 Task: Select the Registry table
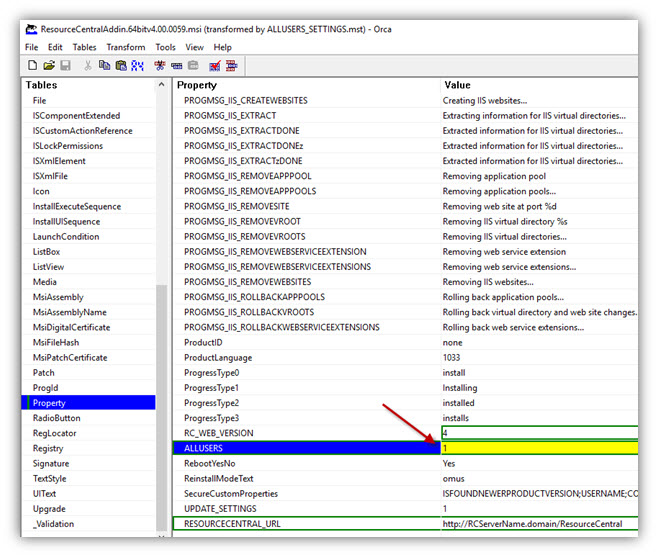[x=48, y=448]
